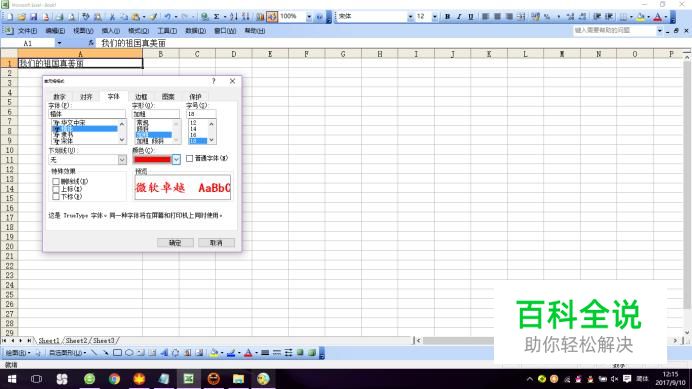
Task: Toggle the Normal font checkbox
Action: point(189,158)
